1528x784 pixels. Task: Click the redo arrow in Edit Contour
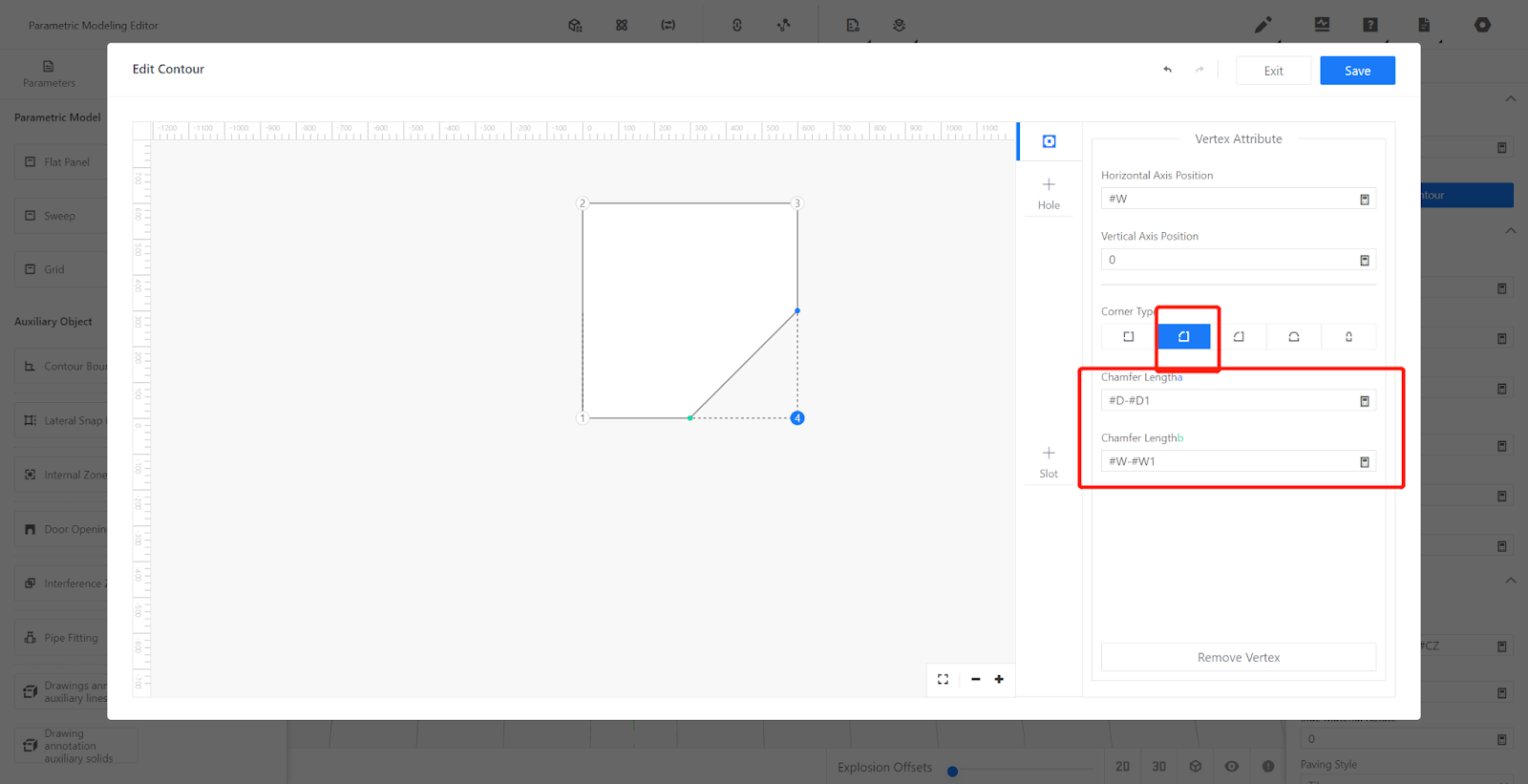coord(1199,70)
